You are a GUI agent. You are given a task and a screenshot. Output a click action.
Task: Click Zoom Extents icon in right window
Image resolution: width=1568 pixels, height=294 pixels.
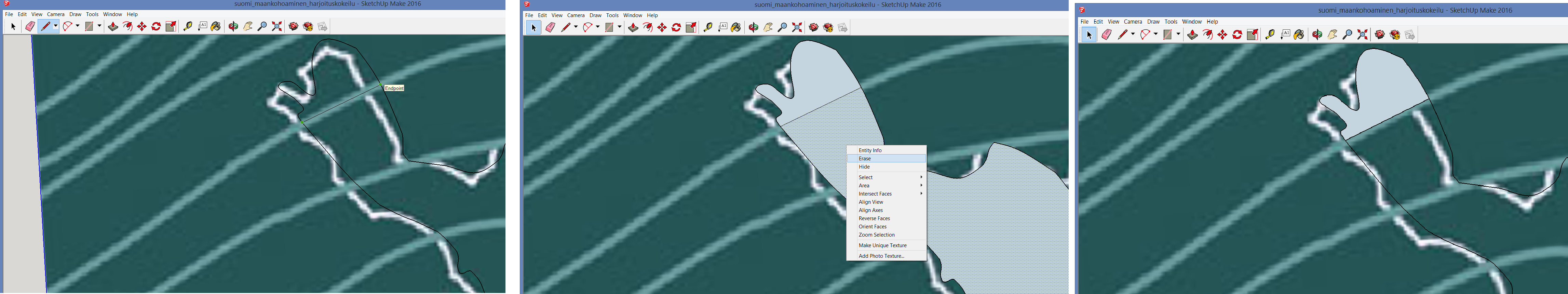pyautogui.click(x=1362, y=35)
